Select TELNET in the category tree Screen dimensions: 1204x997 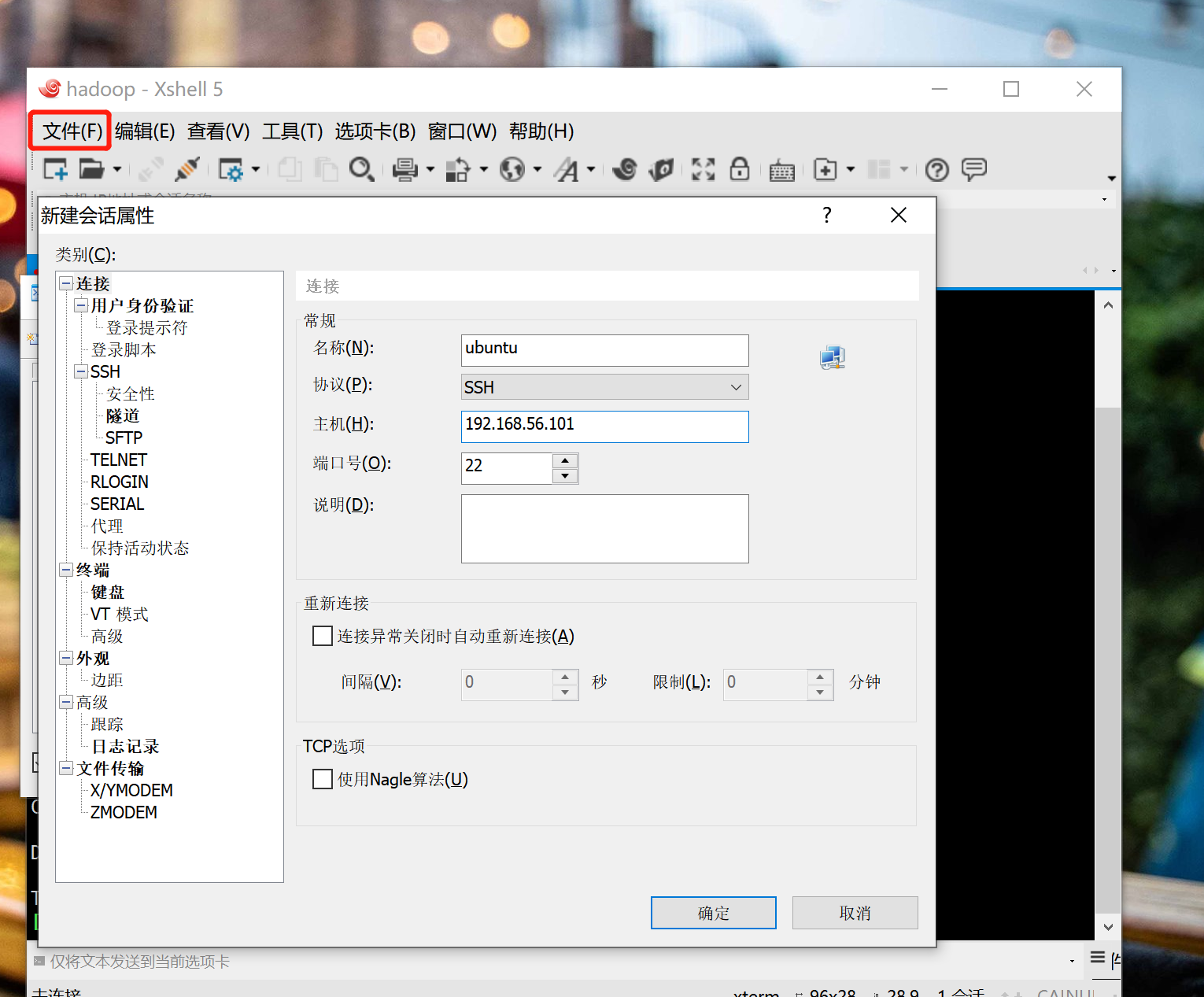pyautogui.click(x=119, y=460)
